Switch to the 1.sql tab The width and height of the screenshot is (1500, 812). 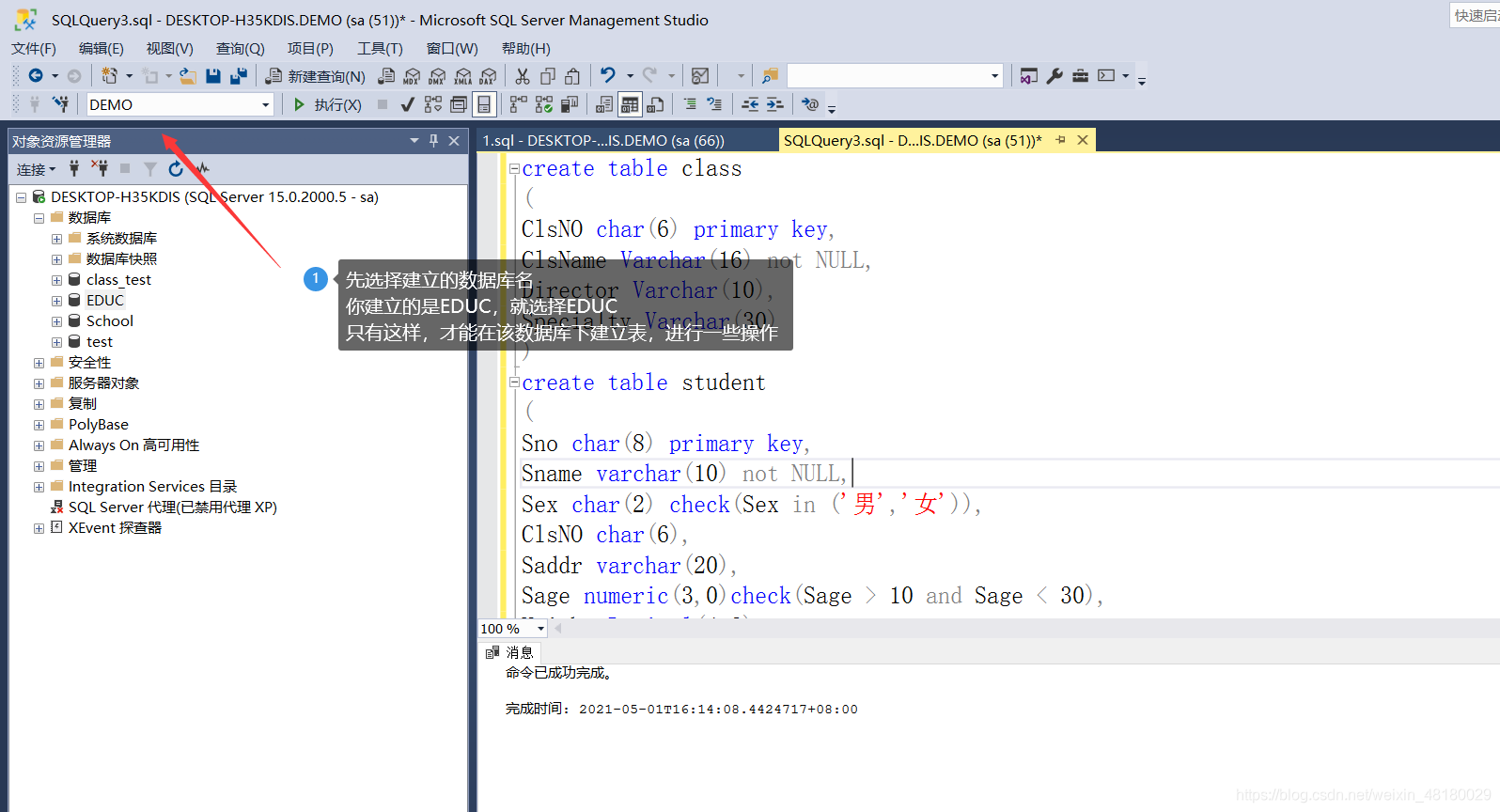[603, 141]
